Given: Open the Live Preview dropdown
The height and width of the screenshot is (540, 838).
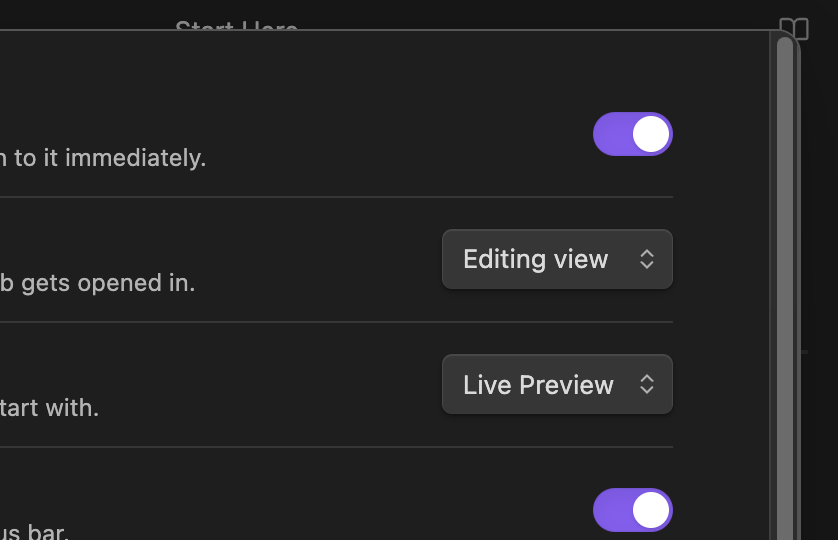Looking at the screenshot, I should tap(557, 385).
